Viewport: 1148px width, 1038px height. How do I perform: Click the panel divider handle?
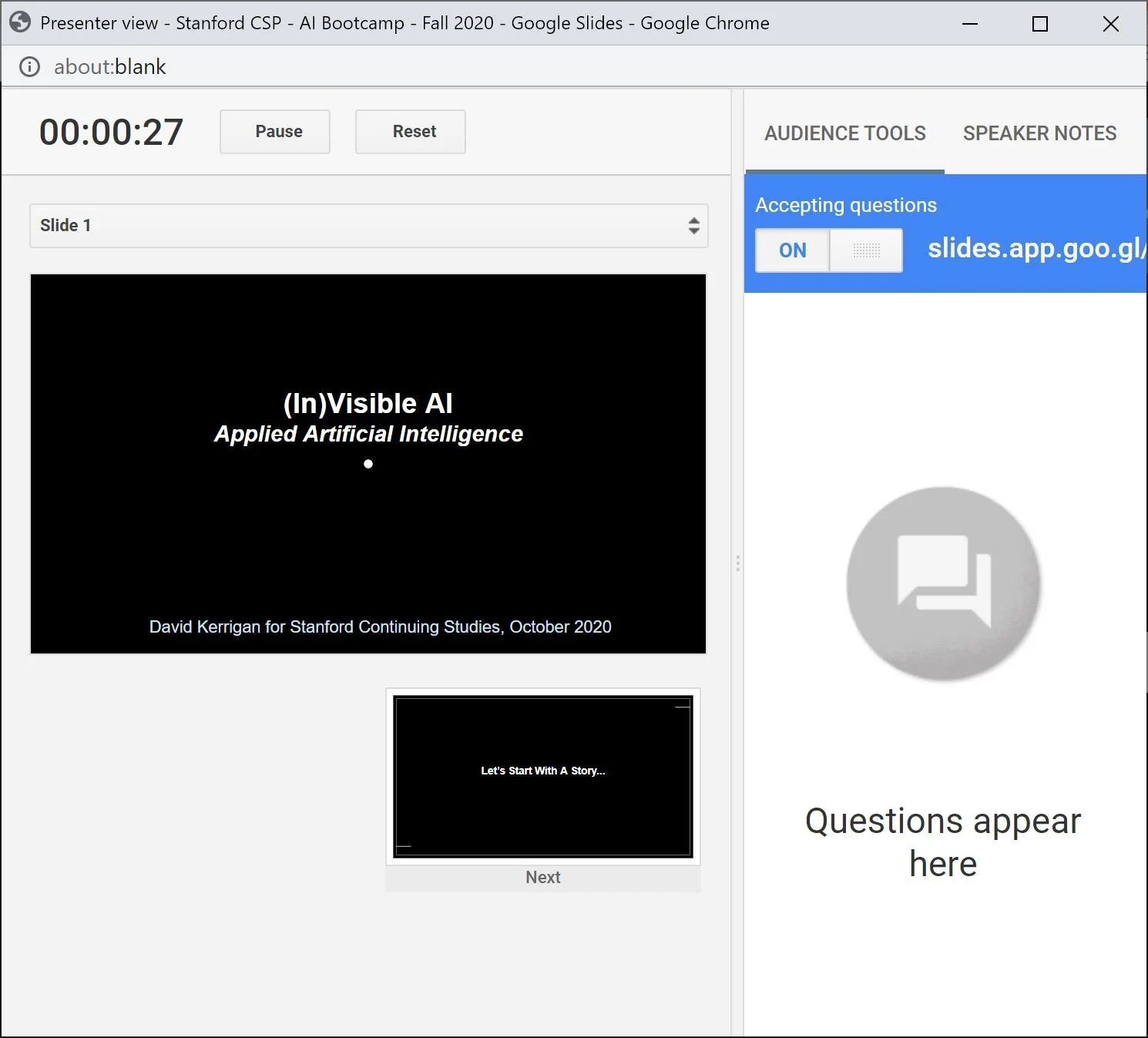coord(738,563)
